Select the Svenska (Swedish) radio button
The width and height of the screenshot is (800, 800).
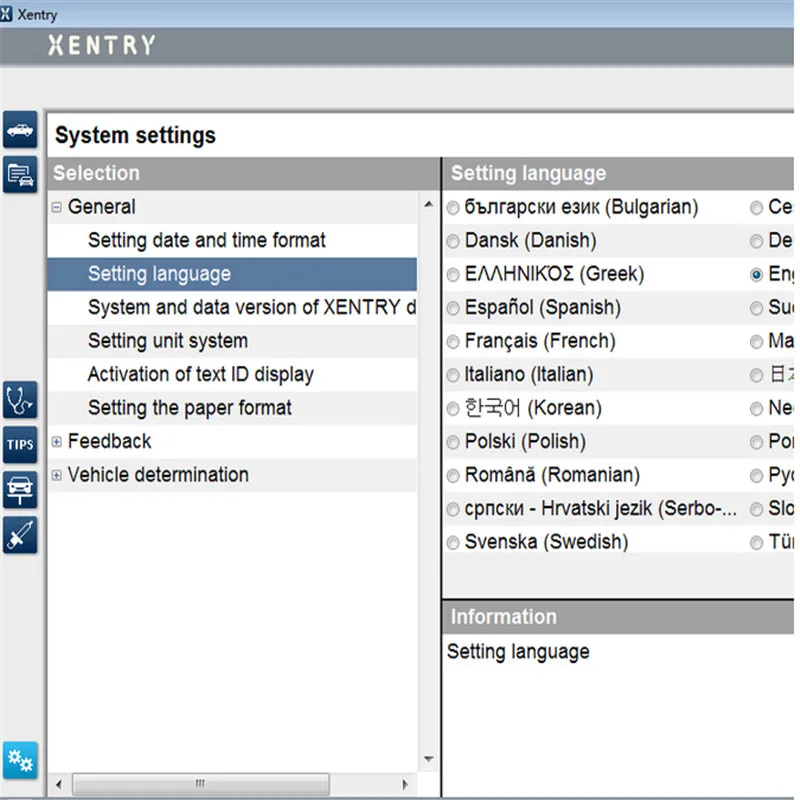pos(453,543)
